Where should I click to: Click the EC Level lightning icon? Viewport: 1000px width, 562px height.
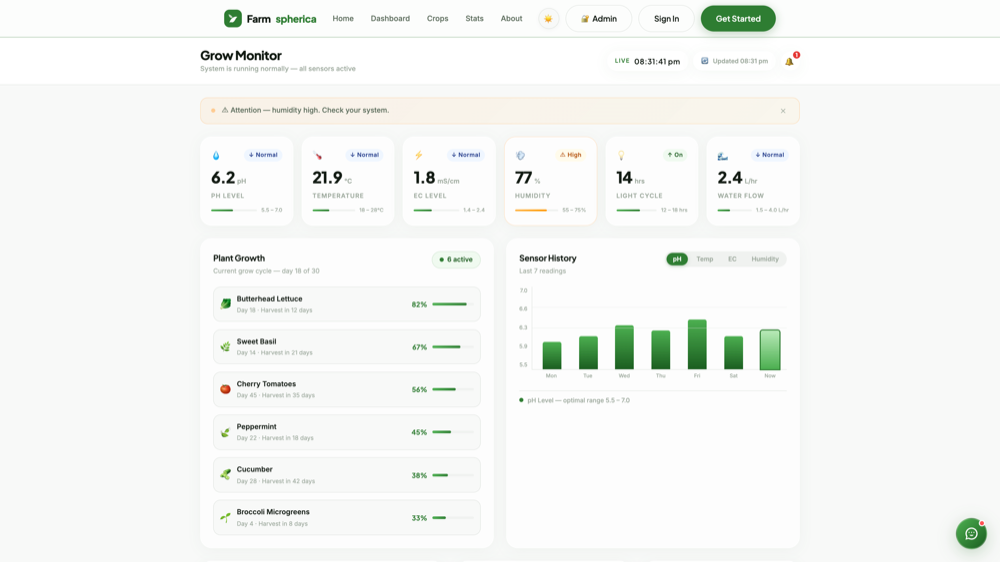[x=418, y=156]
